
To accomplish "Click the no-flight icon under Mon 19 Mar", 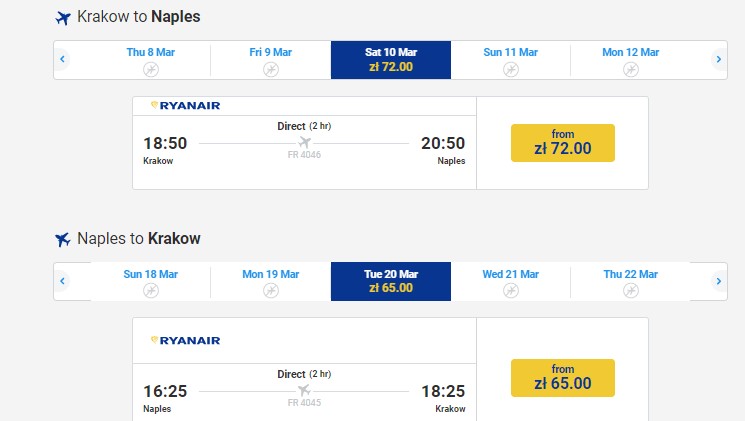I will [271, 291].
